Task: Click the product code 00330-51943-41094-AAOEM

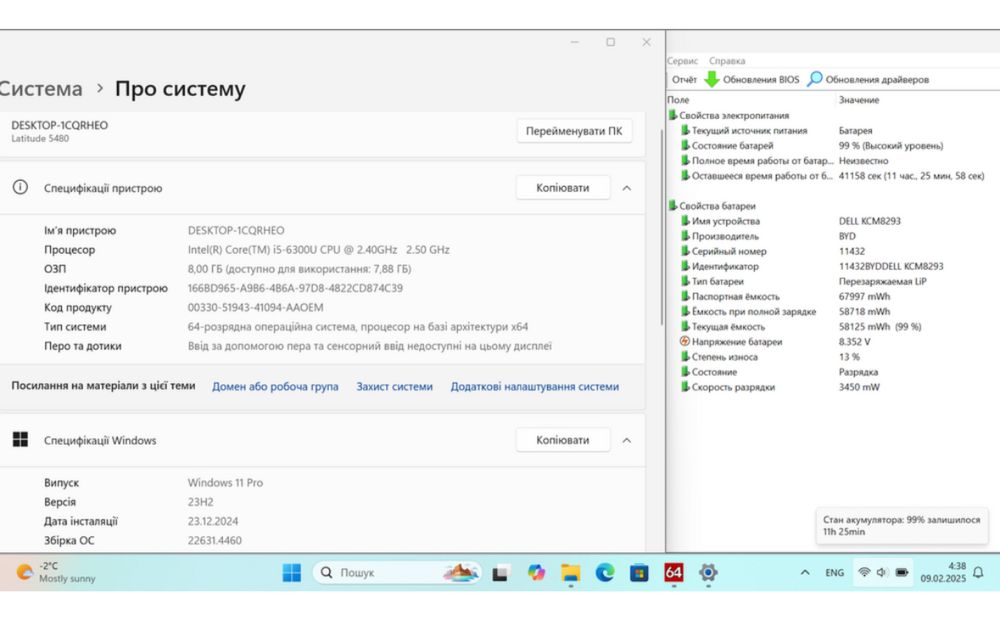Action: pos(255,307)
